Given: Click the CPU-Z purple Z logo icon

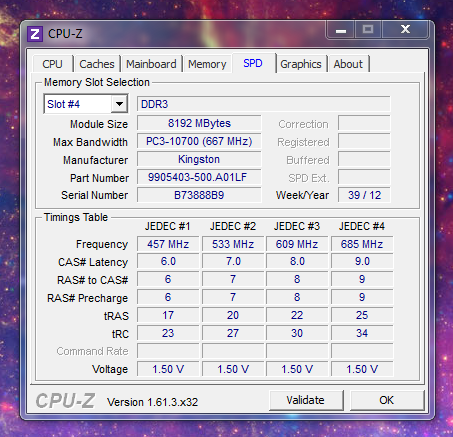Looking at the screenshot, I should [35, 34].
